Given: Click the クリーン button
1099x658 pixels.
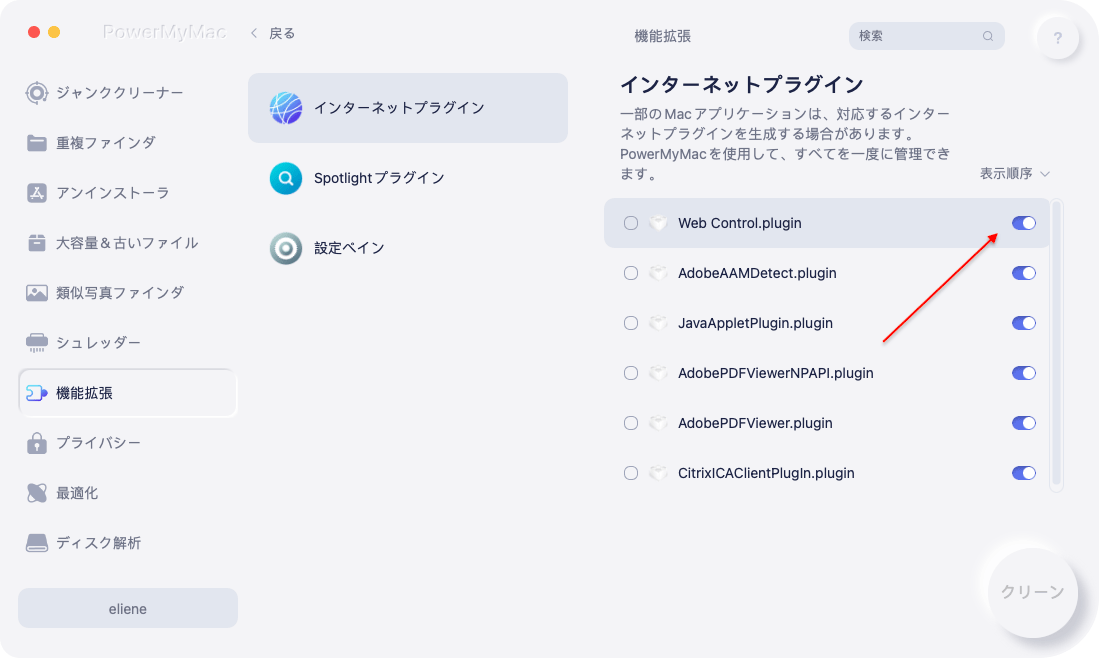Looking at the screenshot, I should click(1032, 592).
